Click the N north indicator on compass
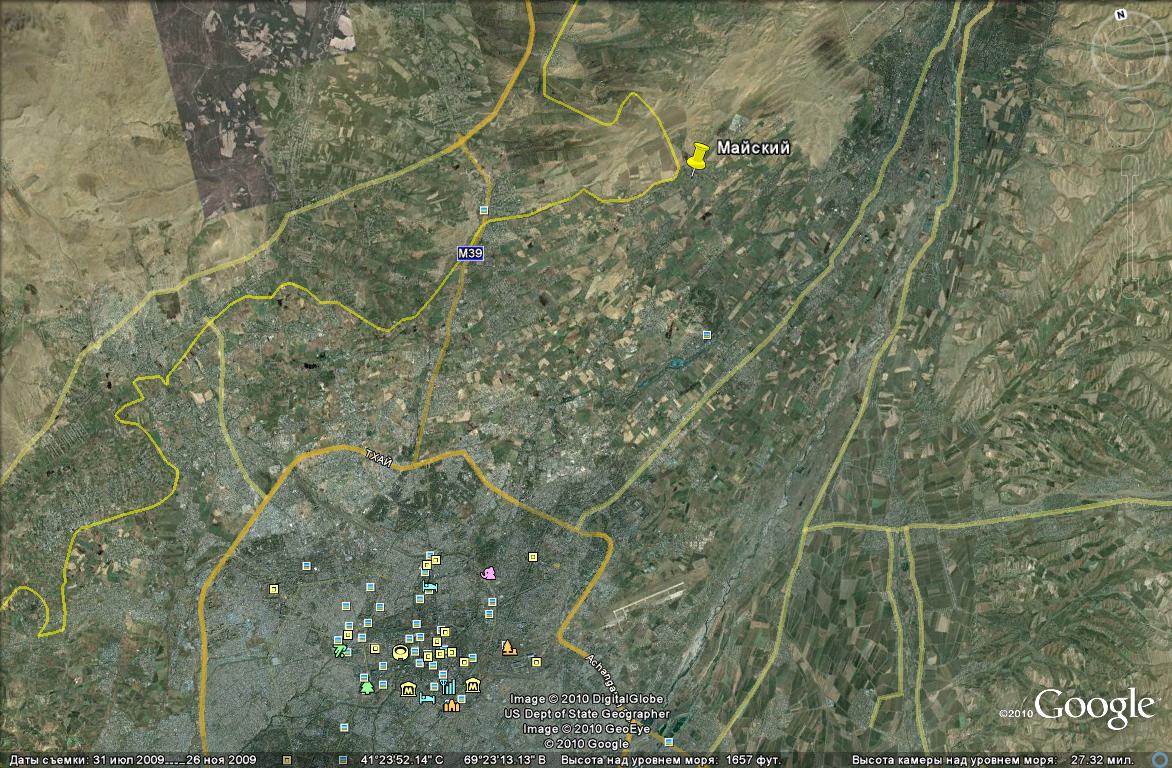The image size is (1172, 768). pyautogui.click(x=1122, y=15)
